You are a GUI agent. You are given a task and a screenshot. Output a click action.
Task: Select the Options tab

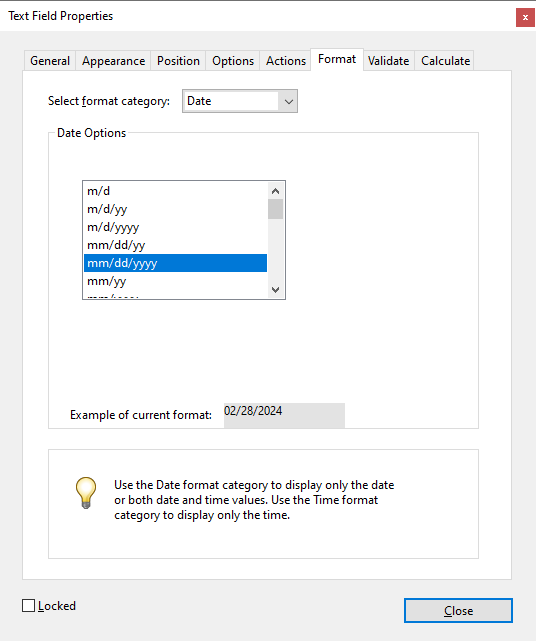coord(233,61)
